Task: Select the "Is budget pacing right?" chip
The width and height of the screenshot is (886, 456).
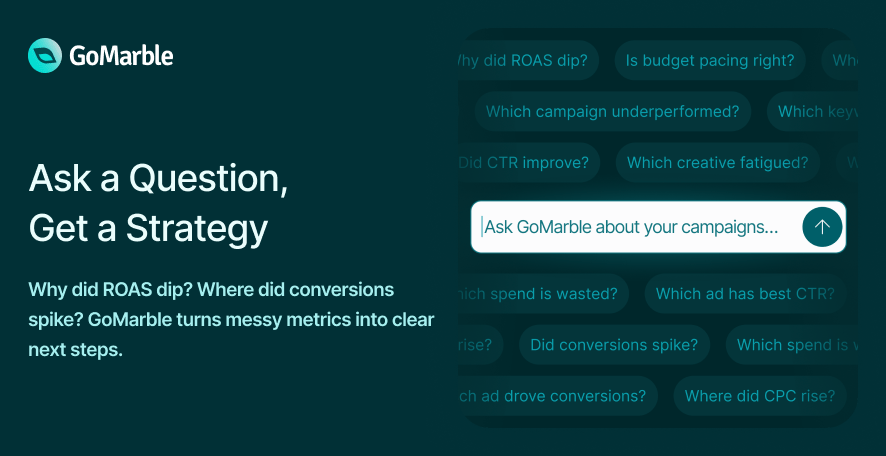Action: coord(710,60)
